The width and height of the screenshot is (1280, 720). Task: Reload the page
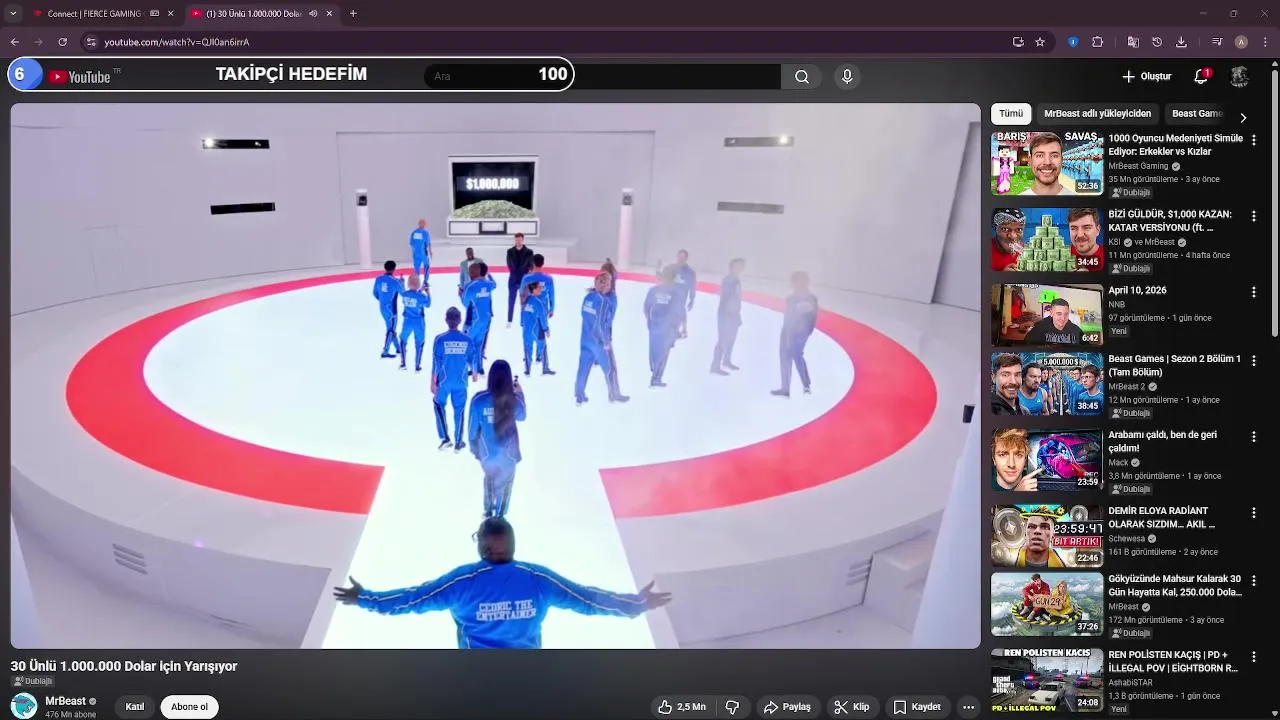[x=63, y=42]
